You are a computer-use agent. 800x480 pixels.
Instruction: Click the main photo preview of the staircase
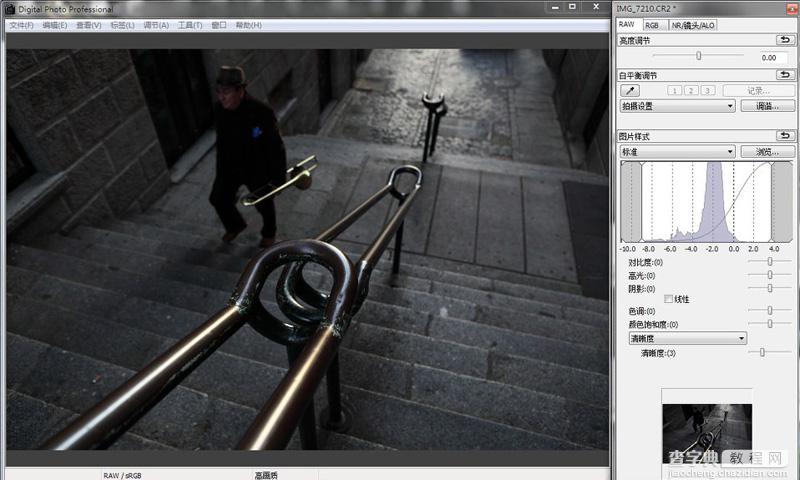[x=307, y=249]
